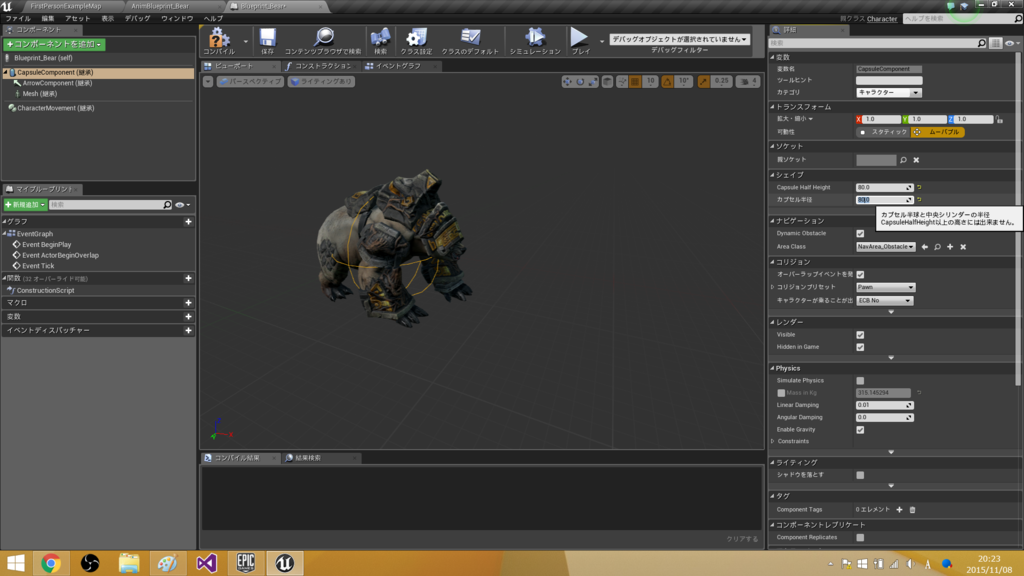Toggle grid snapping orange grid icon

[635, 82]
